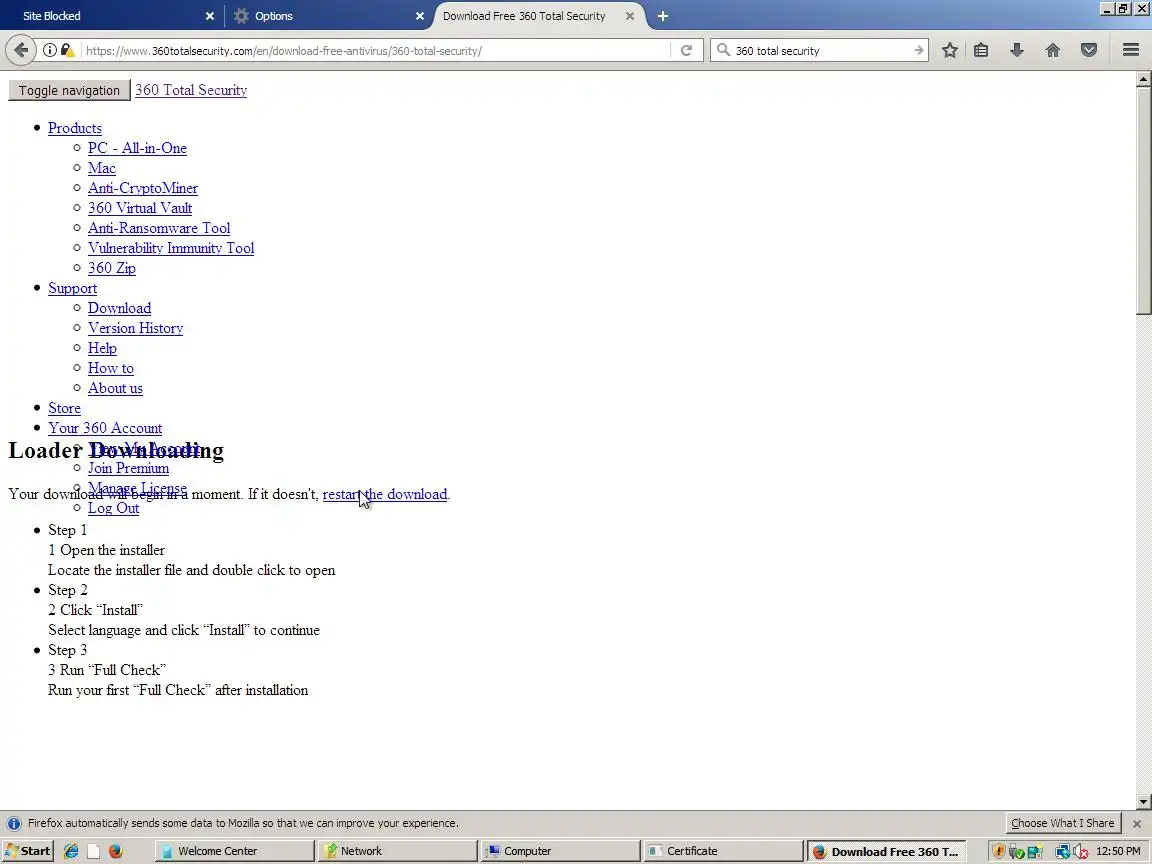Click the network tray icon
This screenshot has width=1152, height=864.
click(1062, 852)
